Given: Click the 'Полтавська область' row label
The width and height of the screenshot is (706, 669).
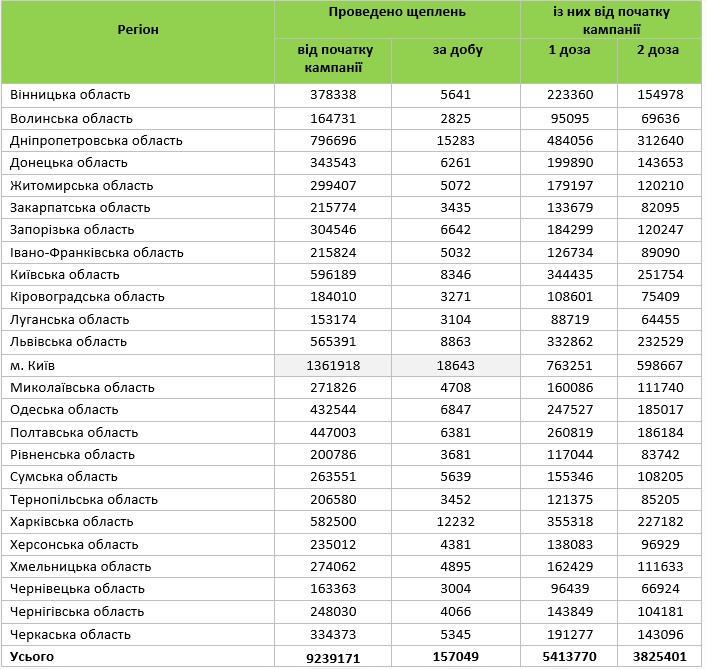Looking at the screenshot, I should [x=74, y=433].
